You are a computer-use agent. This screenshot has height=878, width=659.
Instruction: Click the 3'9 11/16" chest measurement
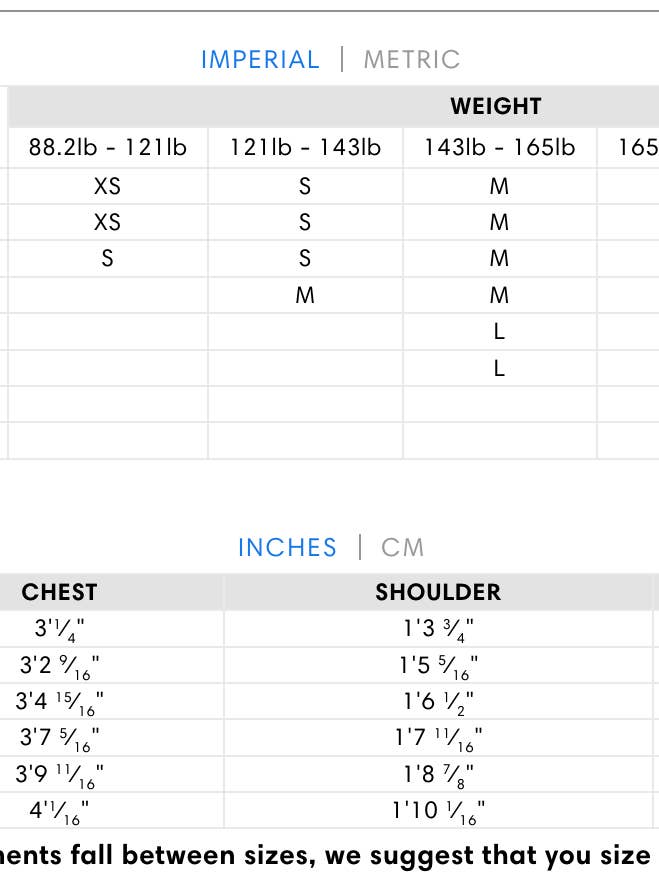coord(60,775)
